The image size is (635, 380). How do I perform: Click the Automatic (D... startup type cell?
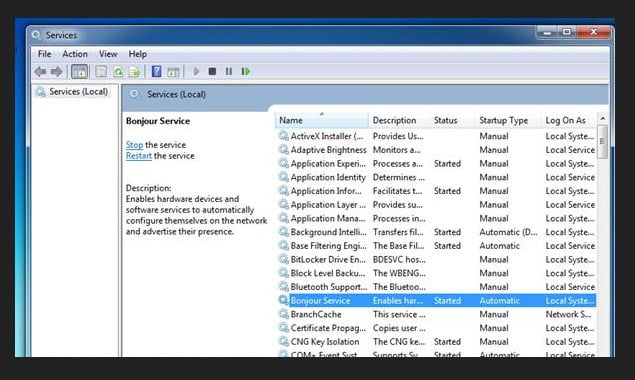(508, 232)
